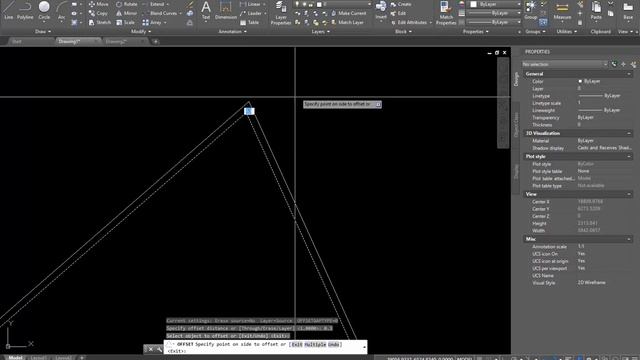Click the Blend Curves tool

(x=160, y=13)
